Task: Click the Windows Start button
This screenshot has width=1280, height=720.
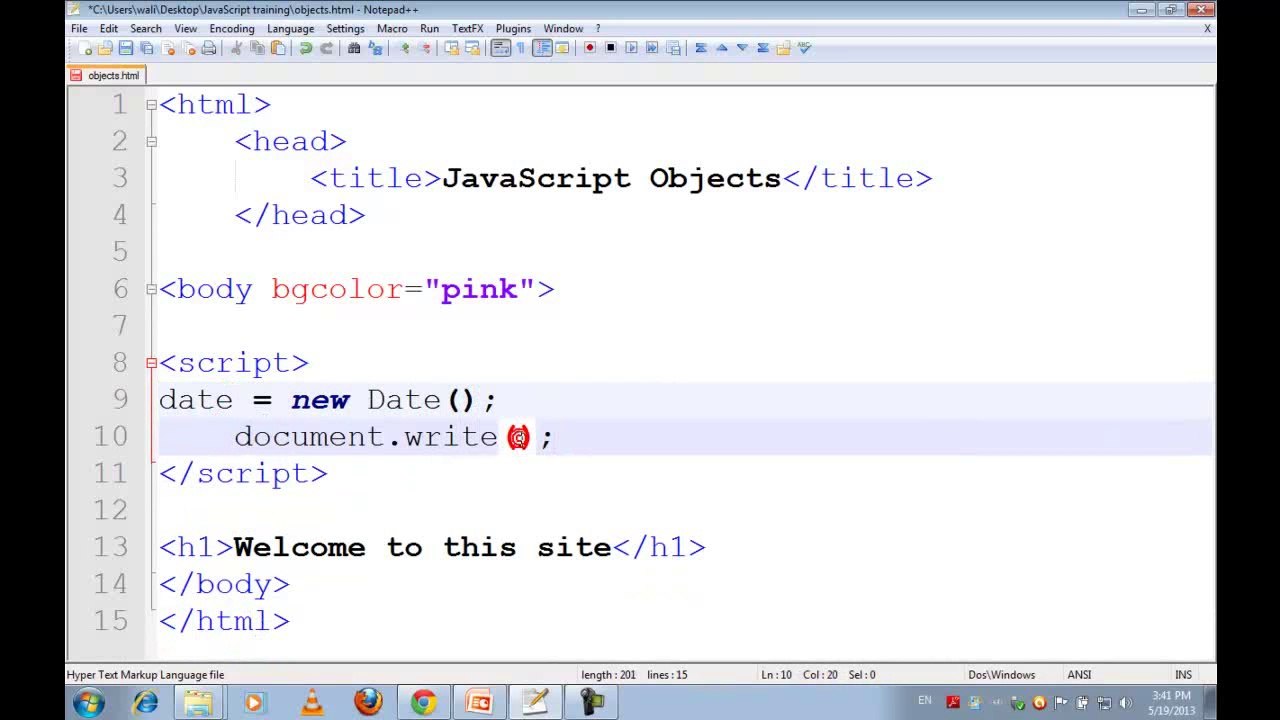Action: click(x=89, y=702)
